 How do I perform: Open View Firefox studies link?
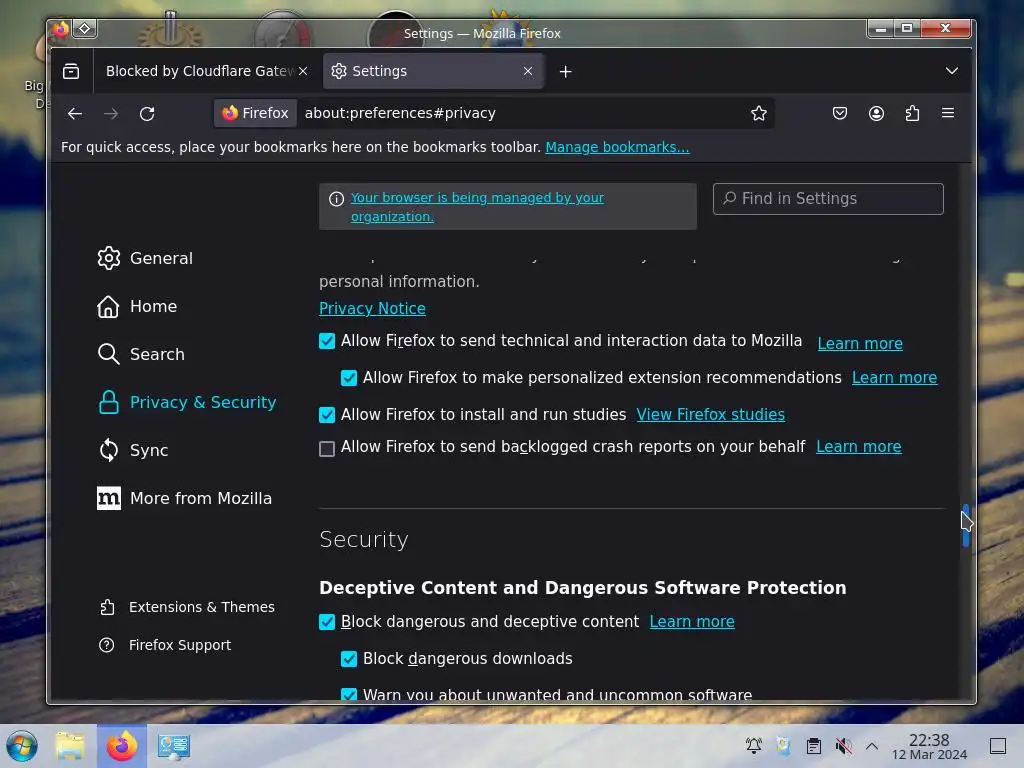711,415
